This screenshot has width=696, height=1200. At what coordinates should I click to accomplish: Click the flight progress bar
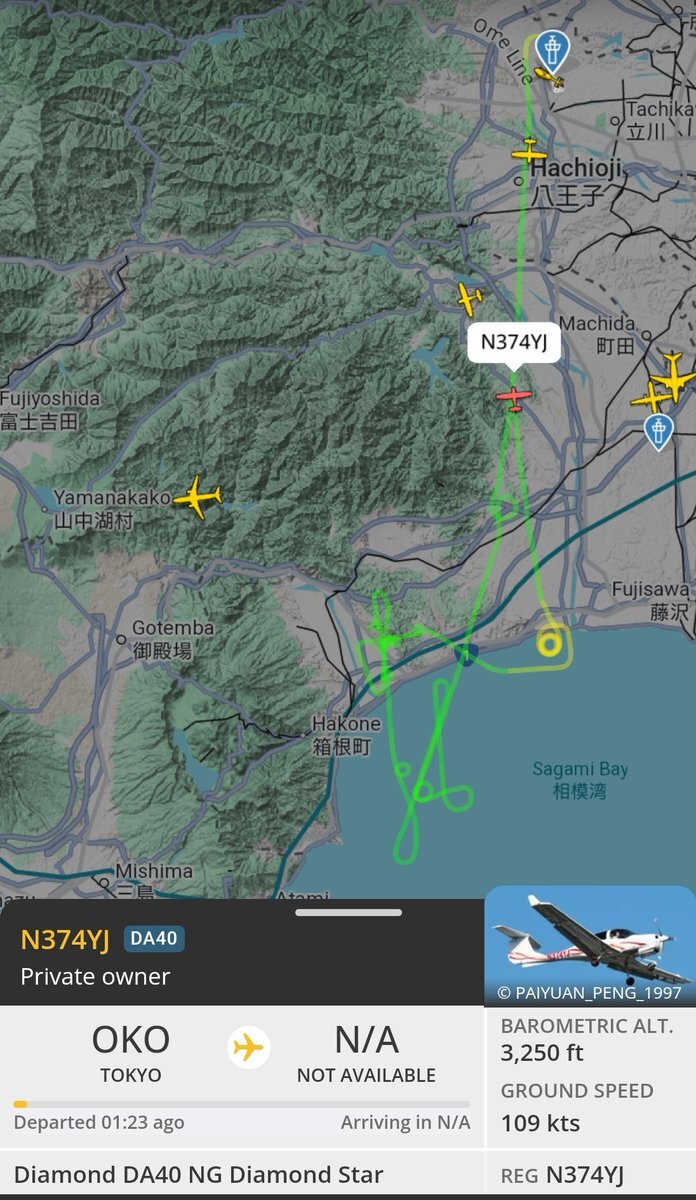(241, 1104)
